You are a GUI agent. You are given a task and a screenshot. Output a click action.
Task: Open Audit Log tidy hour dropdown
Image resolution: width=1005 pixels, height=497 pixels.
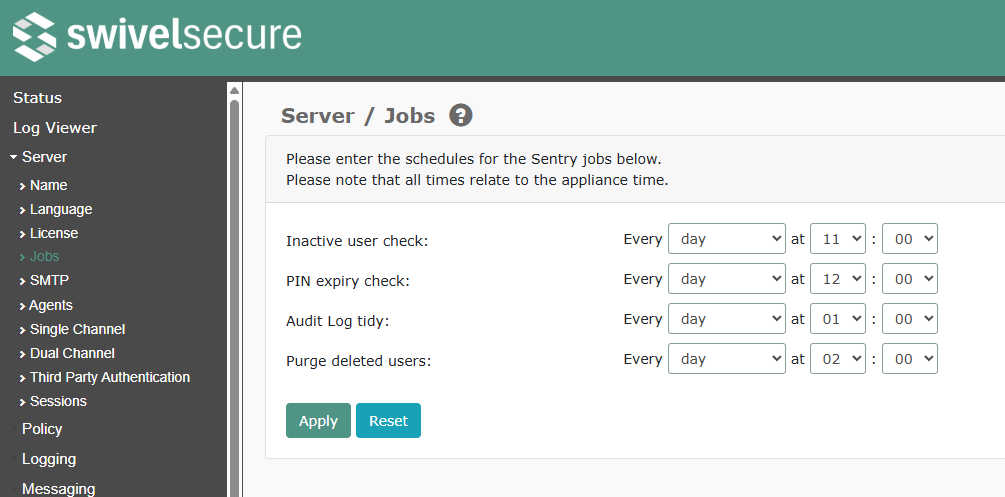[x=838, y=319]
